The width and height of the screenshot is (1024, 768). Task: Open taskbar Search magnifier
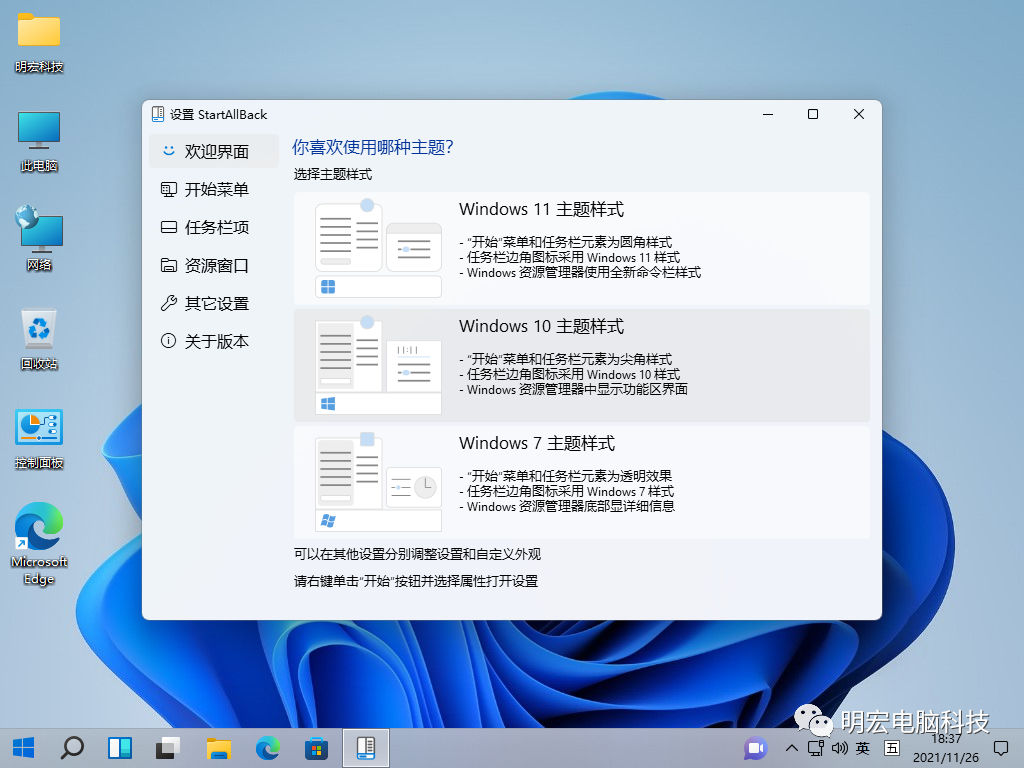point(72,748)
